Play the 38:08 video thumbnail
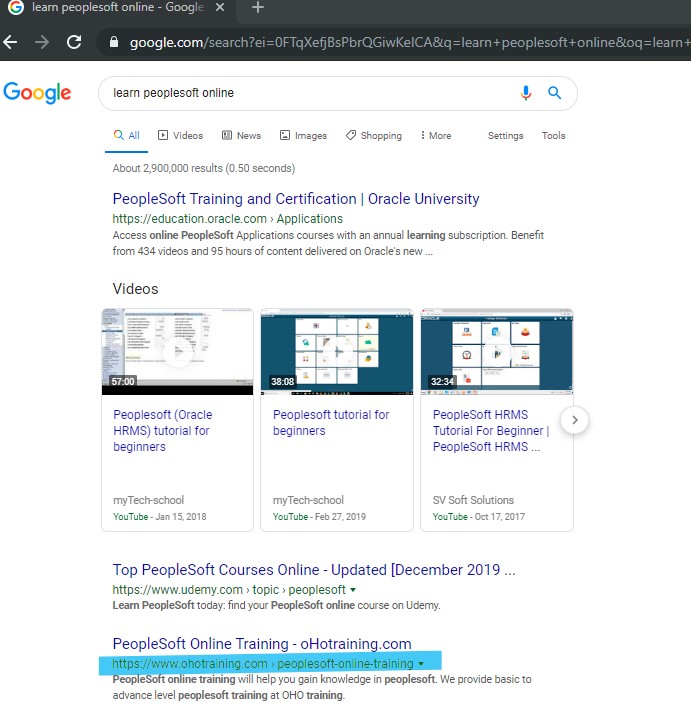This screenshot has height=713, width=691. point(337,351)
